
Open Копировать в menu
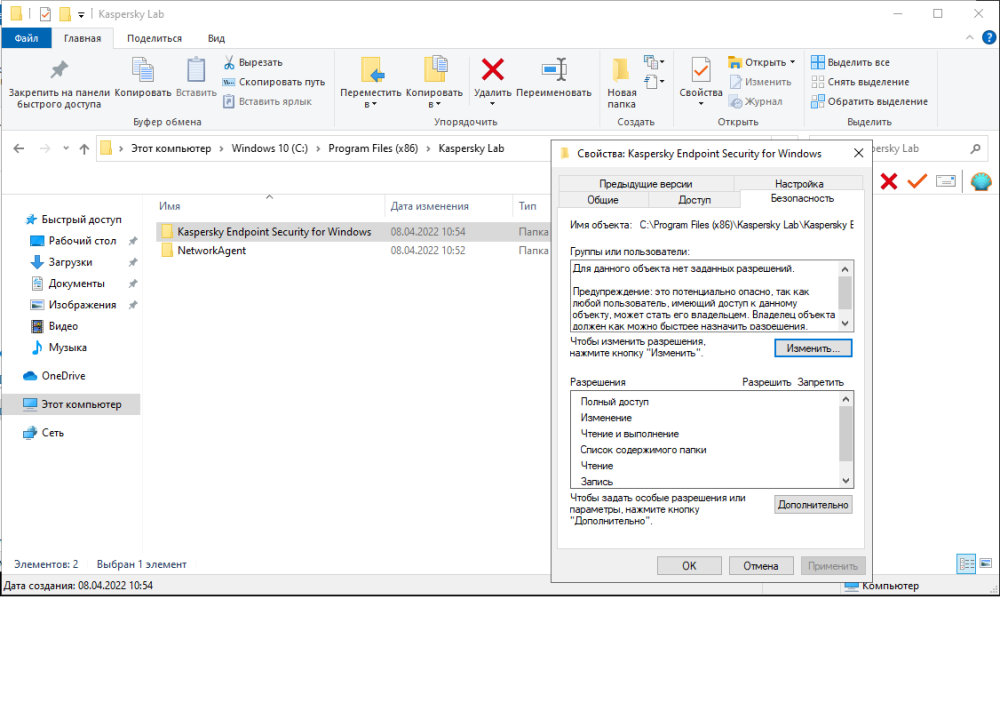434,83
